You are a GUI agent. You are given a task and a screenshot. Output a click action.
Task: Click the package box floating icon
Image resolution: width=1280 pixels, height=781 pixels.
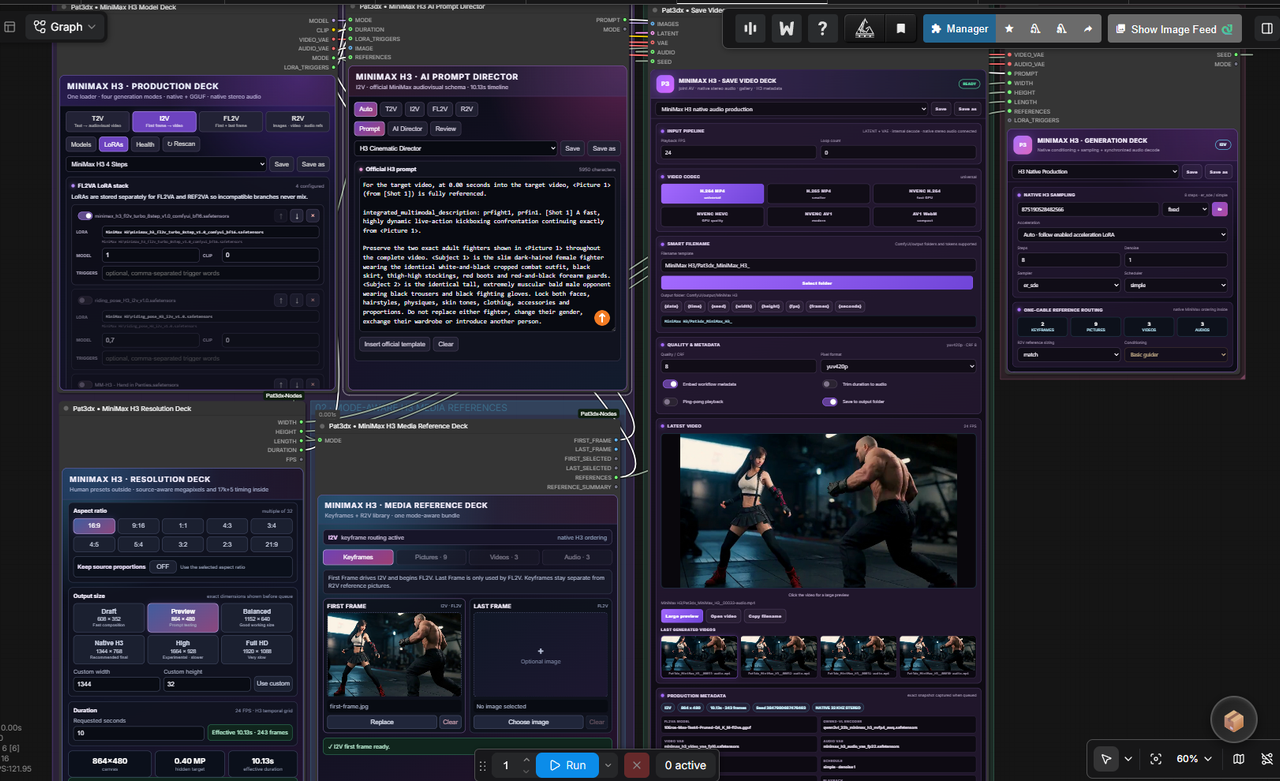(1233, 720)
